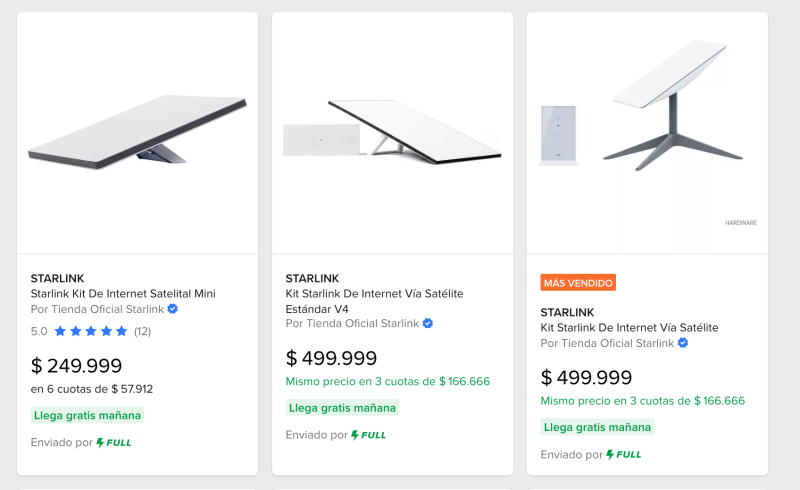Image resolution: width=800 pixels, height=490 pixels.
Task: Click Estándar V4 dish and router image
Action: [392, 132]
